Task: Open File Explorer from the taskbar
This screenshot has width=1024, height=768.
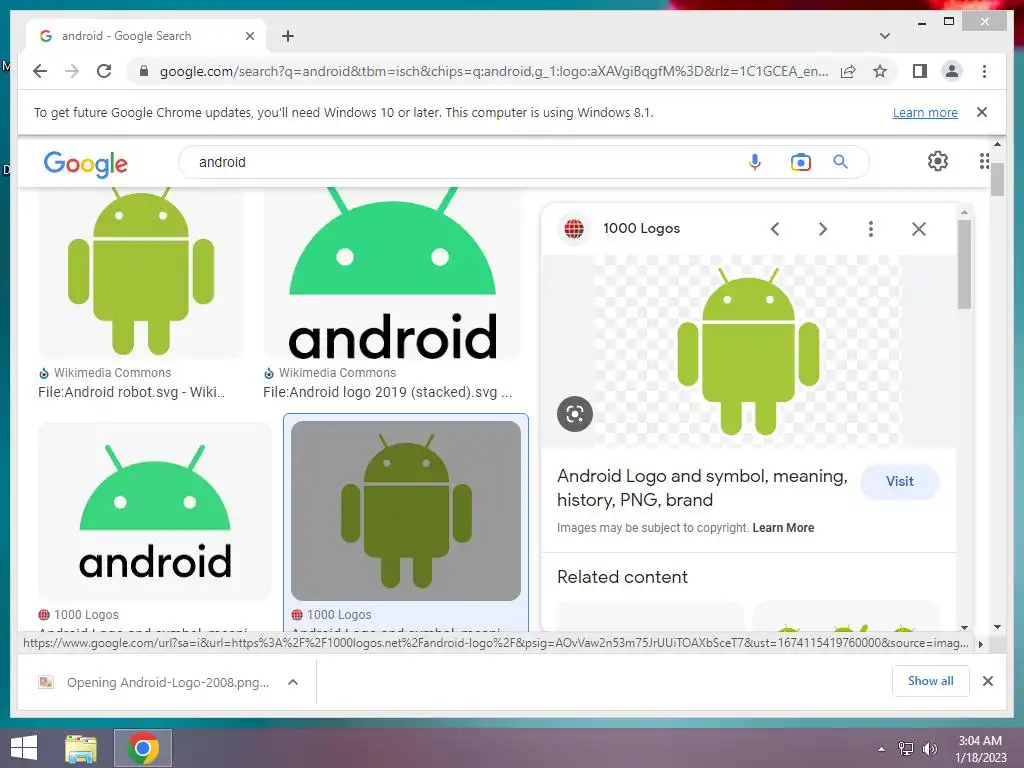Action: click(x=81, y=748)
